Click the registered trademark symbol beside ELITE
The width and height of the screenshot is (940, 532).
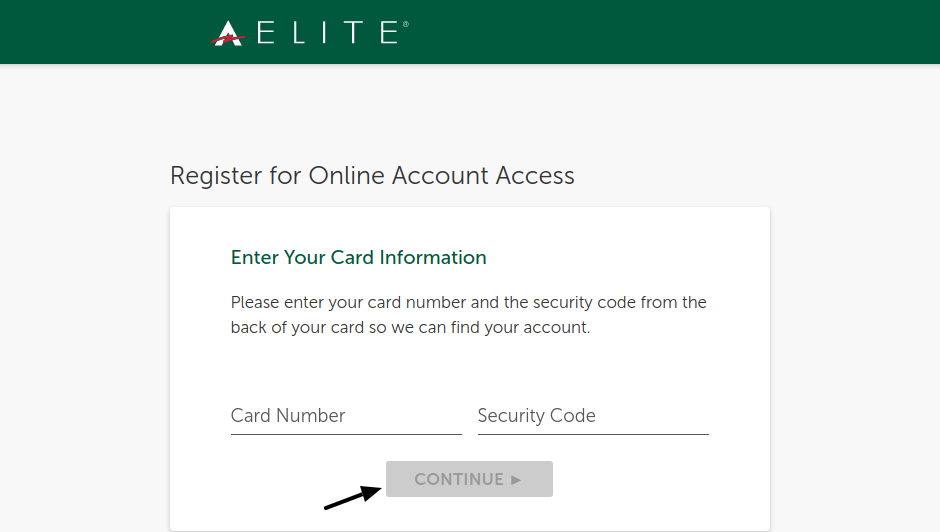point(406,24)
